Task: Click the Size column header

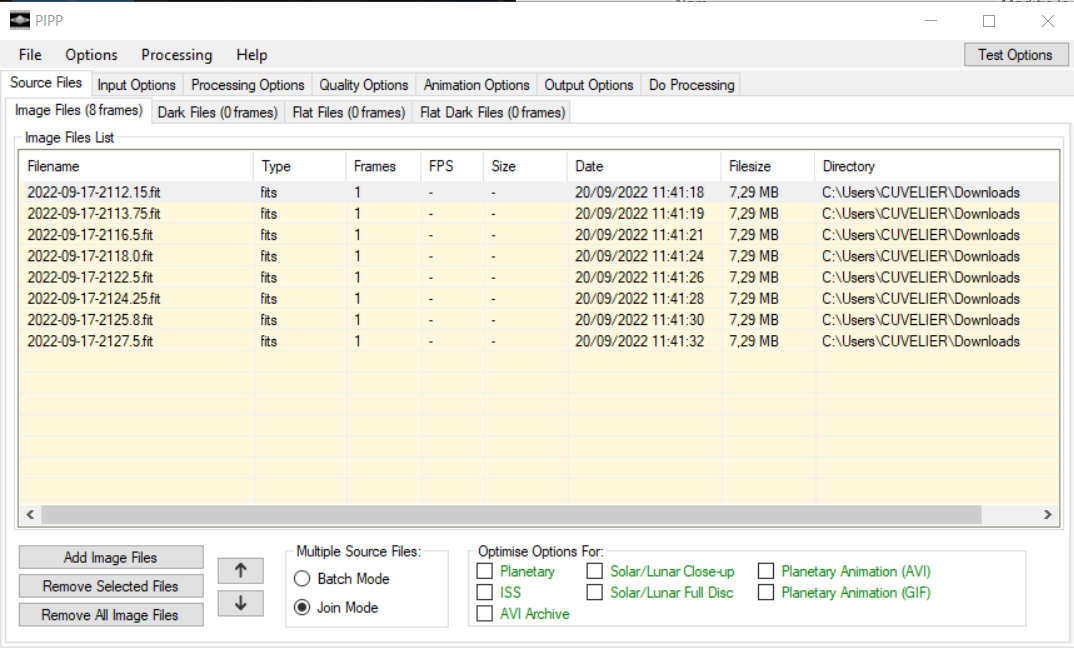Action: 525,166
